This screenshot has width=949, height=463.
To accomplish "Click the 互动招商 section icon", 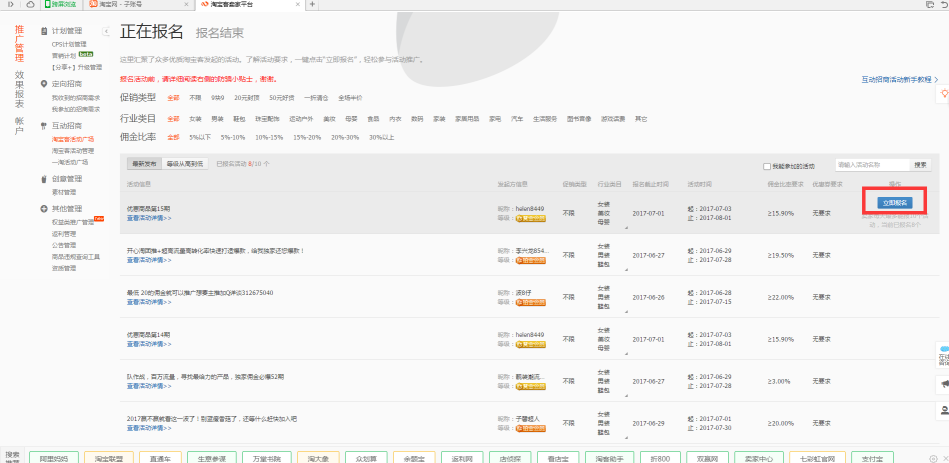I will pyautogui.click(x=43, y=126).
